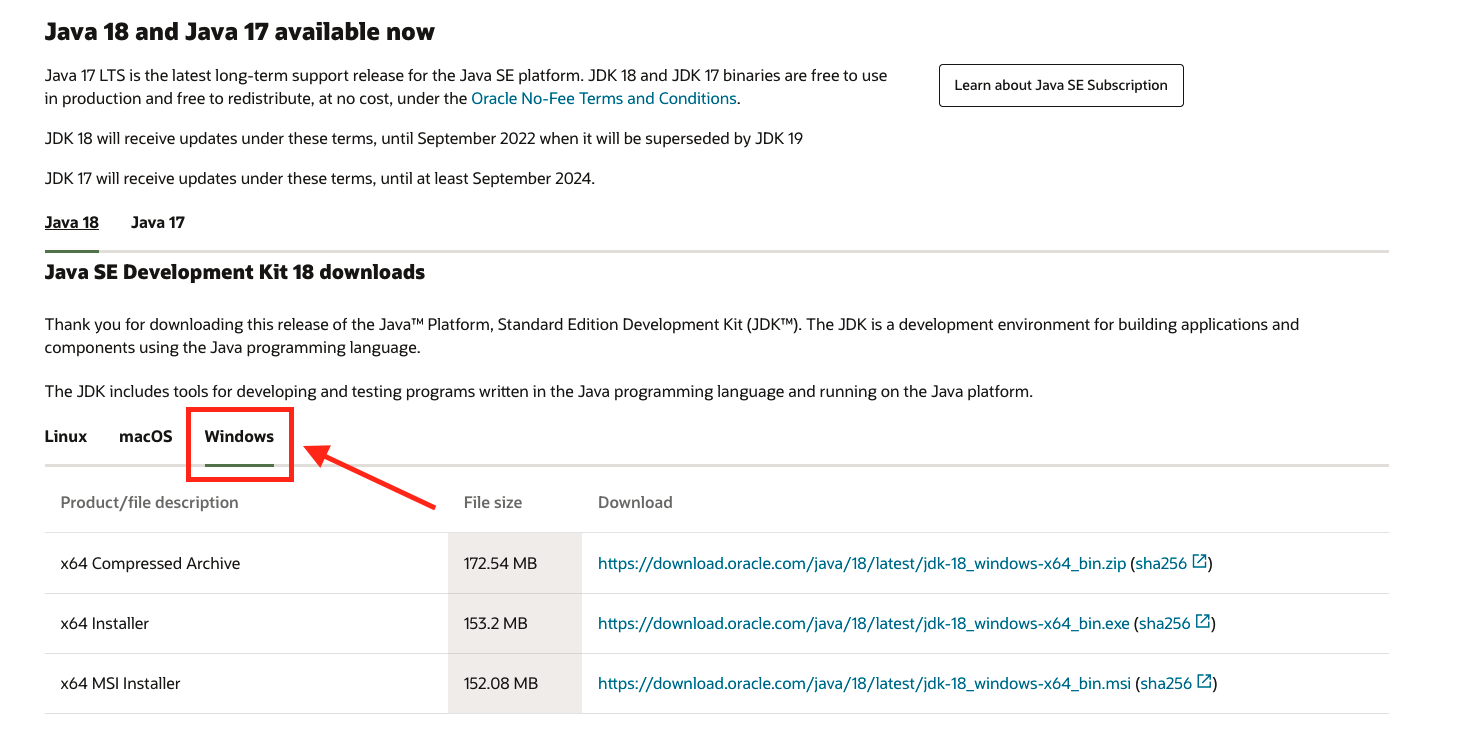Open external link icon beside zip sha256

[x=1199, y=562]
